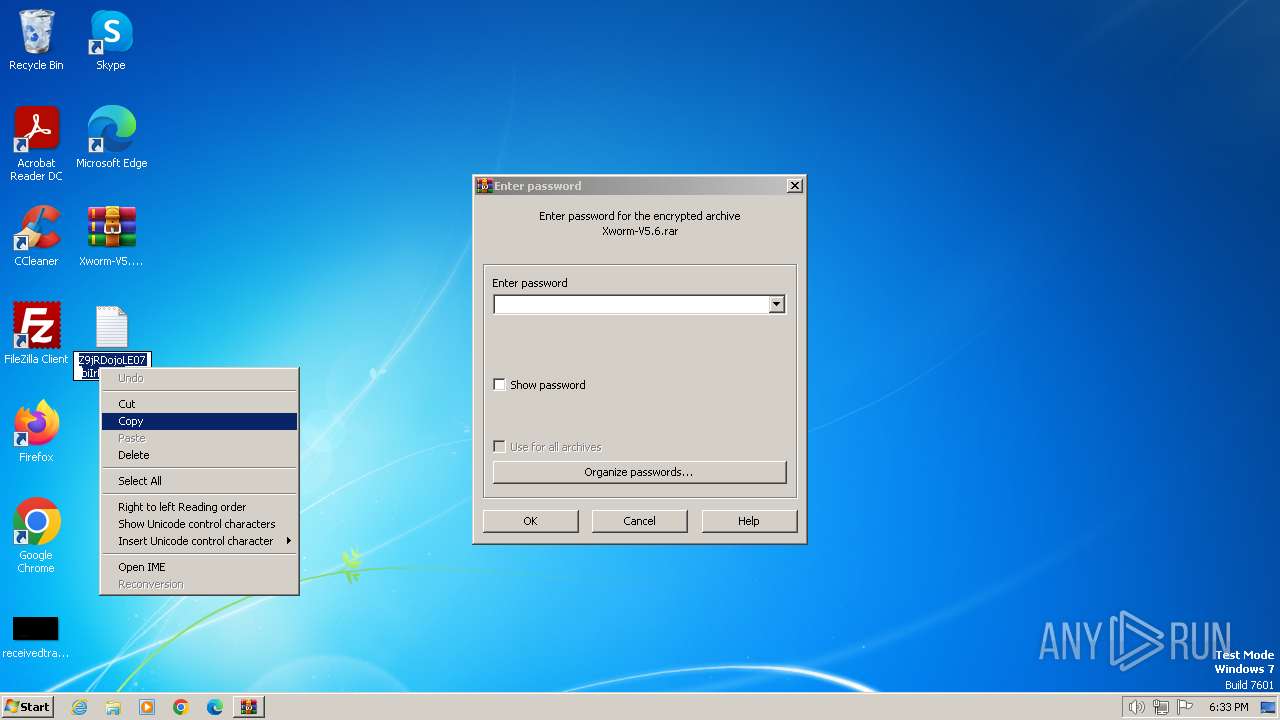1280x720 pixels.
Task: Launch Internet Explorer from the taskbar
Action: [80, 707]
